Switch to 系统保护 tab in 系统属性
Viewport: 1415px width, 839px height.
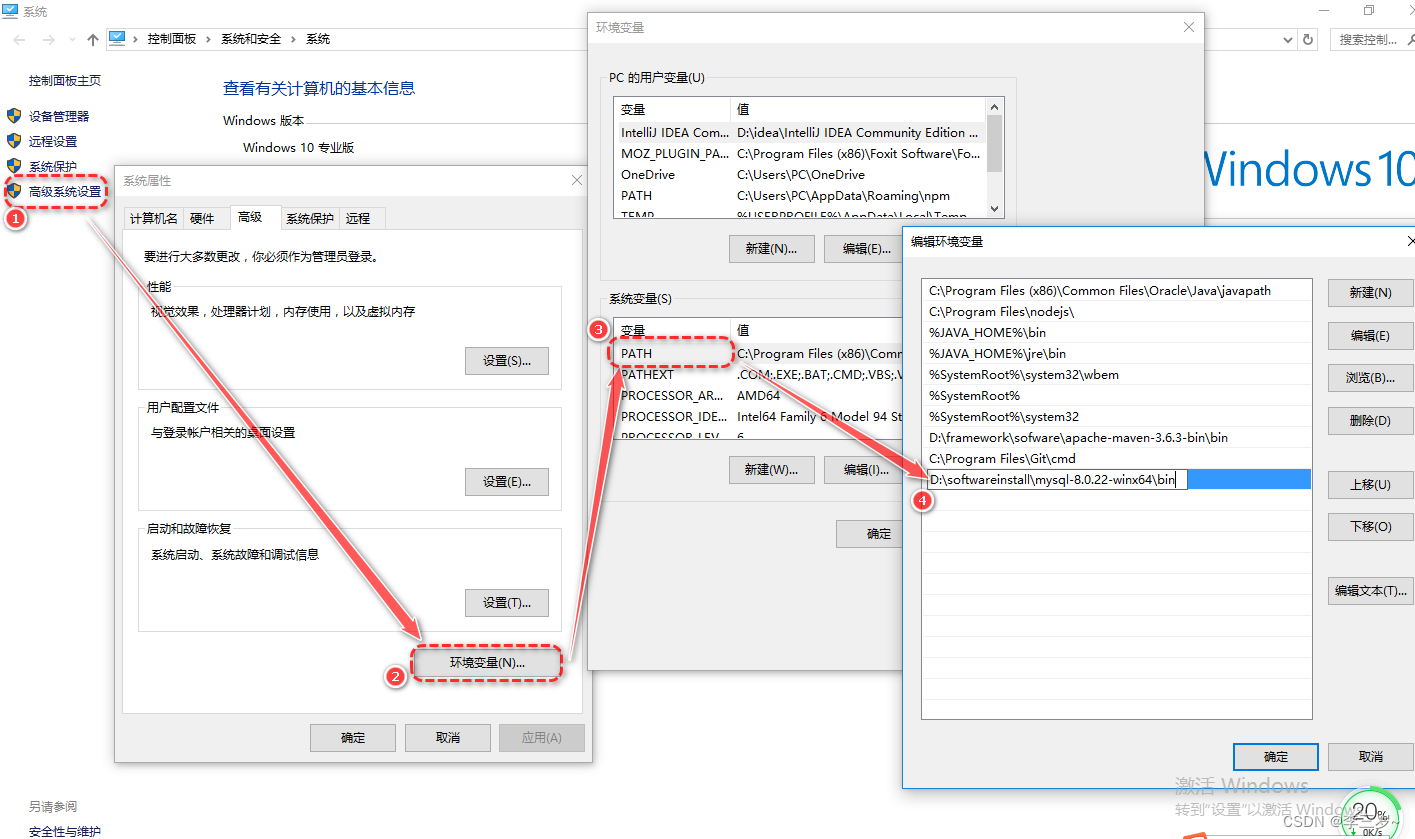coord(310,218)
